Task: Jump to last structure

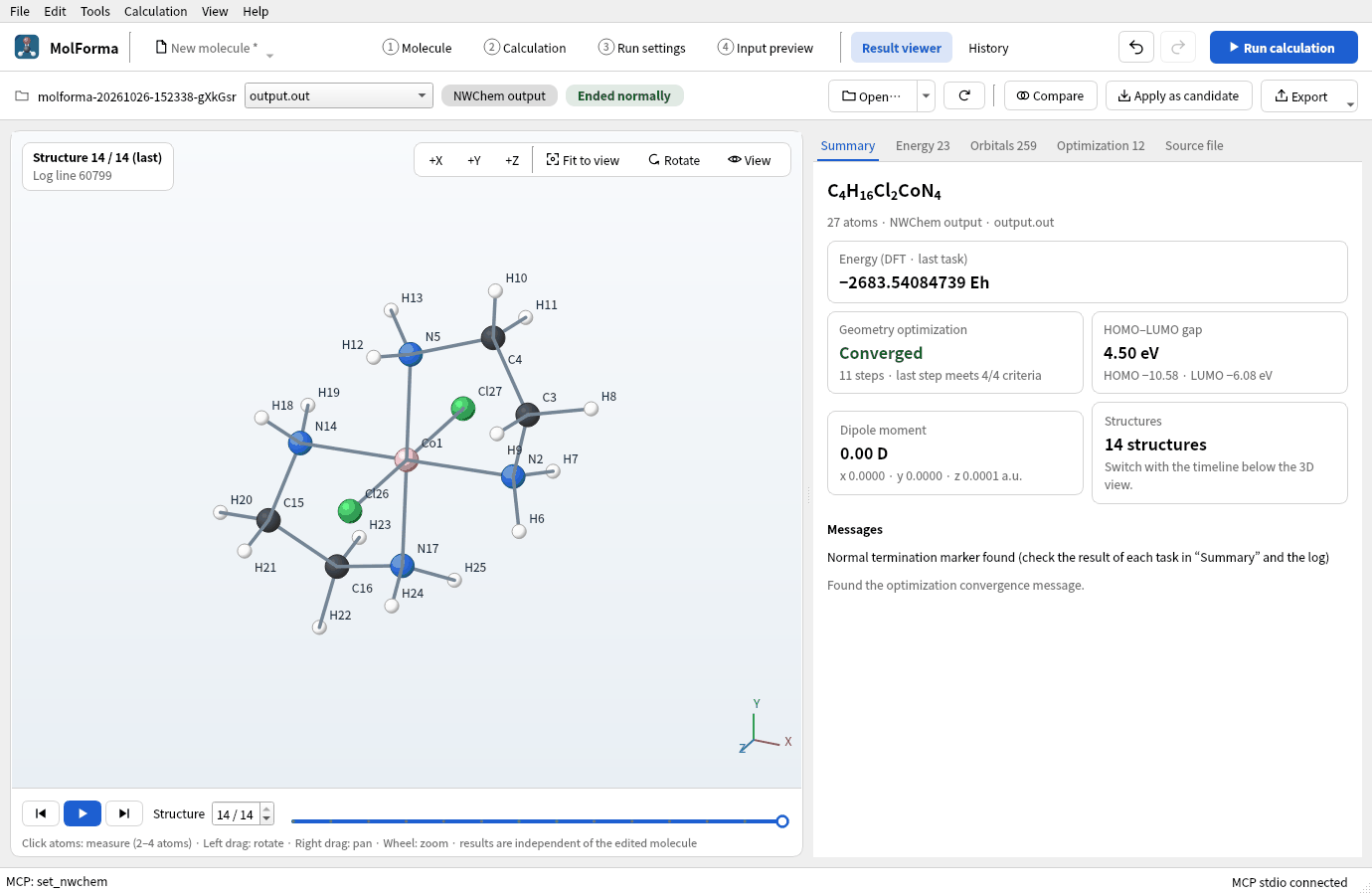Action: coord(124,813)
